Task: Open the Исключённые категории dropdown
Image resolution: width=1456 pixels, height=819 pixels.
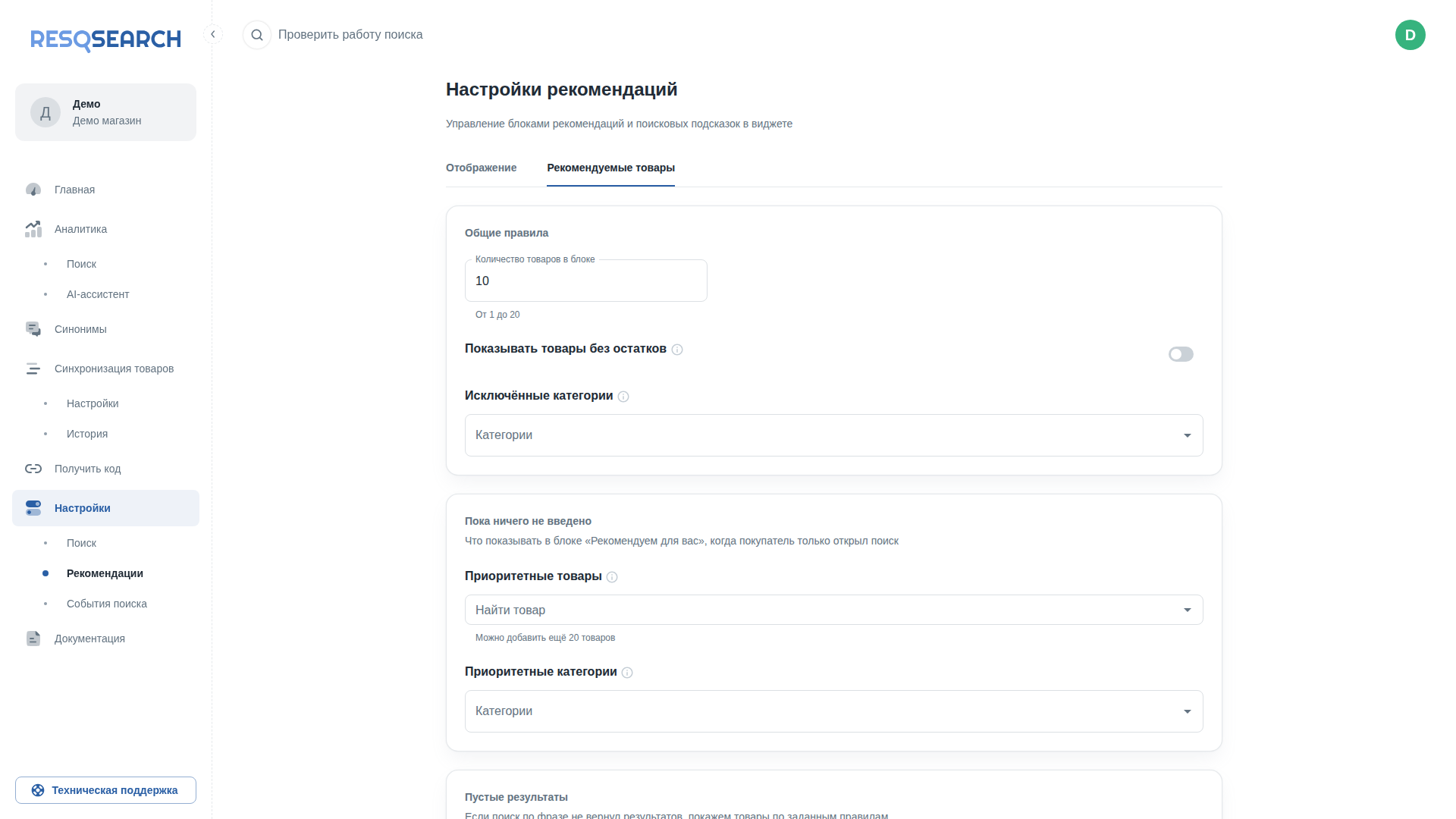Action: tap(833, 435)
